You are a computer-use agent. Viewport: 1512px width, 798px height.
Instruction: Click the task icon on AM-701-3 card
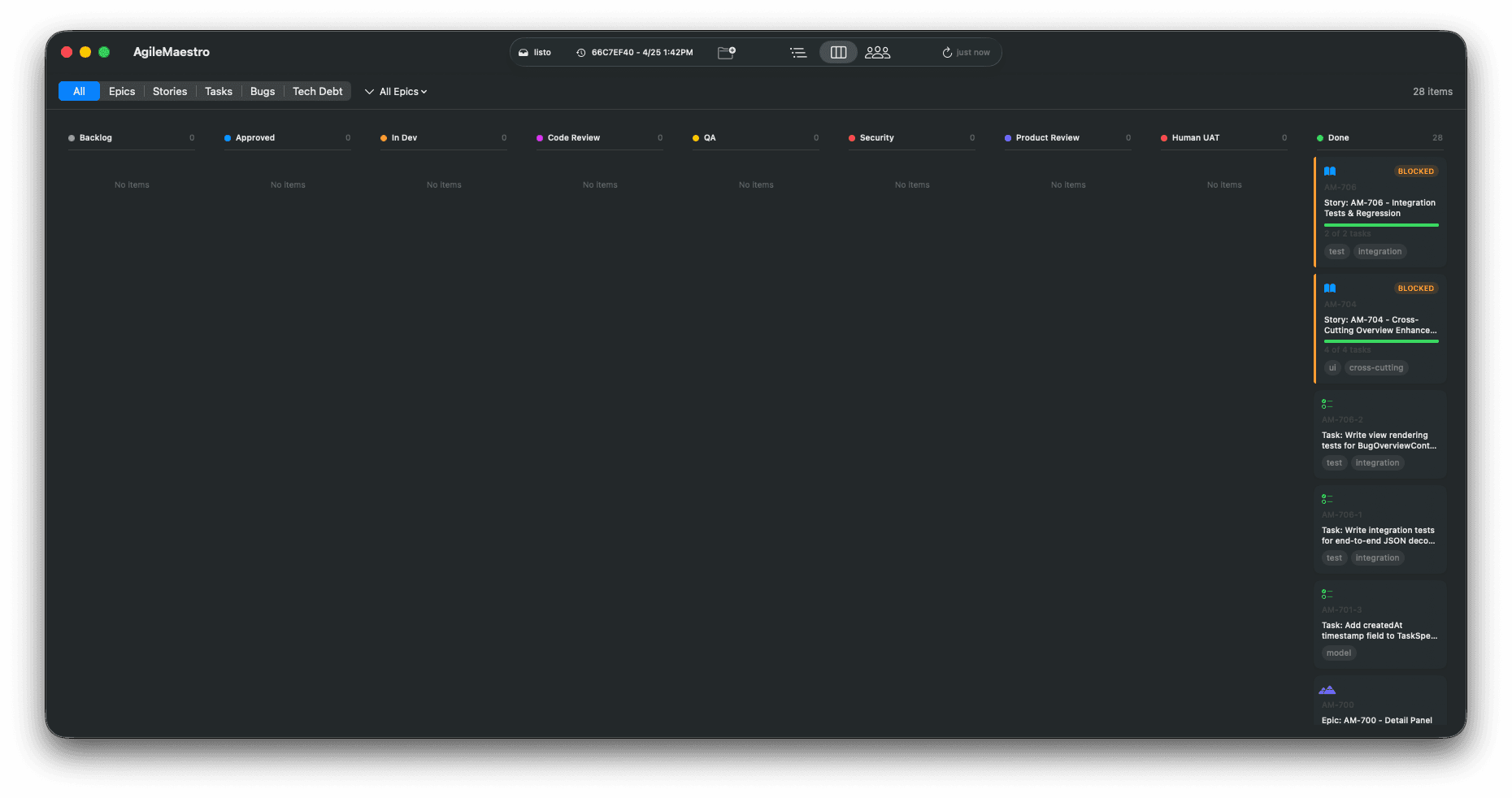click(x=1327, y=594)
